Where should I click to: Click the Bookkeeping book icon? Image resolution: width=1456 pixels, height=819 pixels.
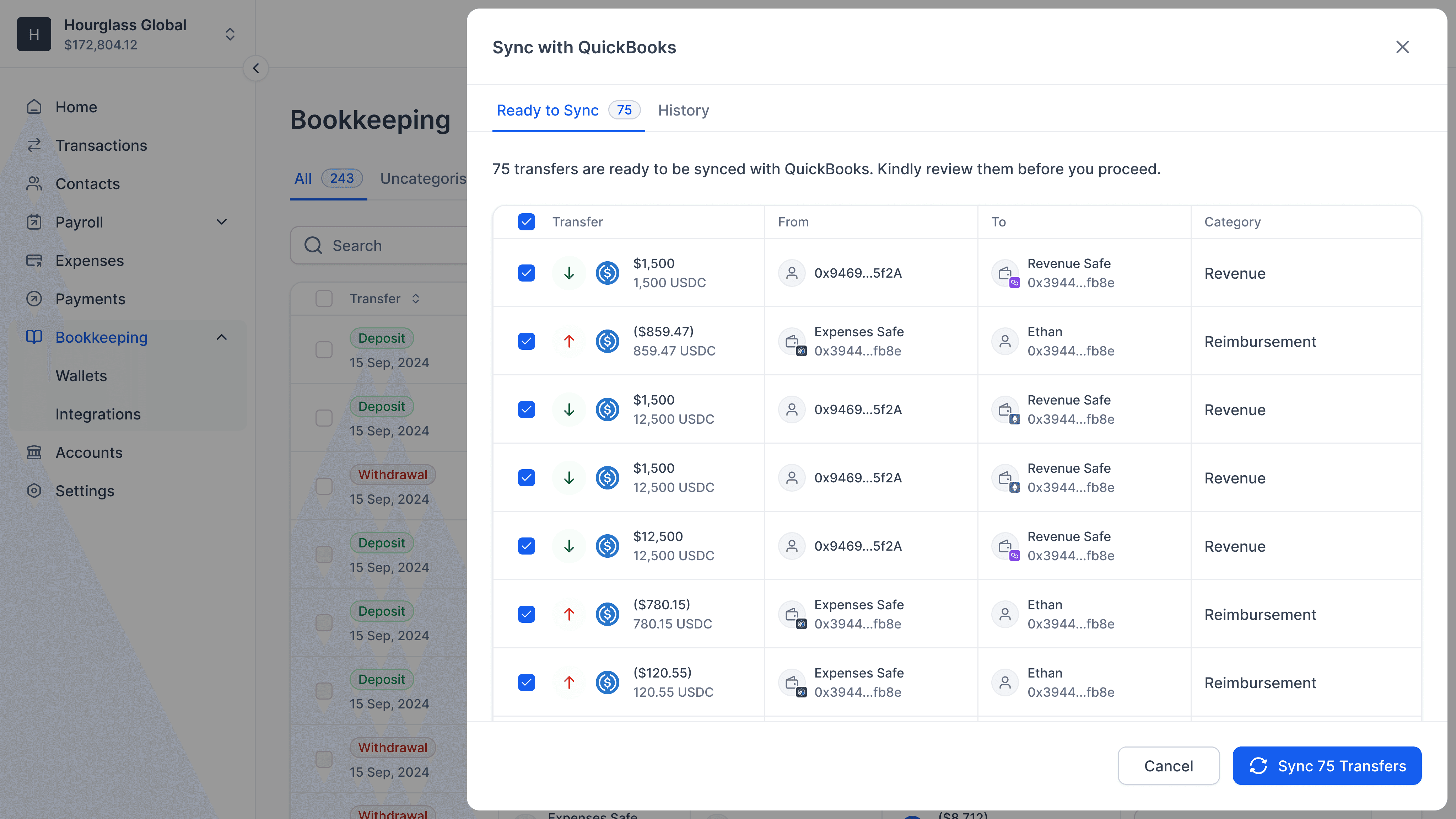[34, 337]
